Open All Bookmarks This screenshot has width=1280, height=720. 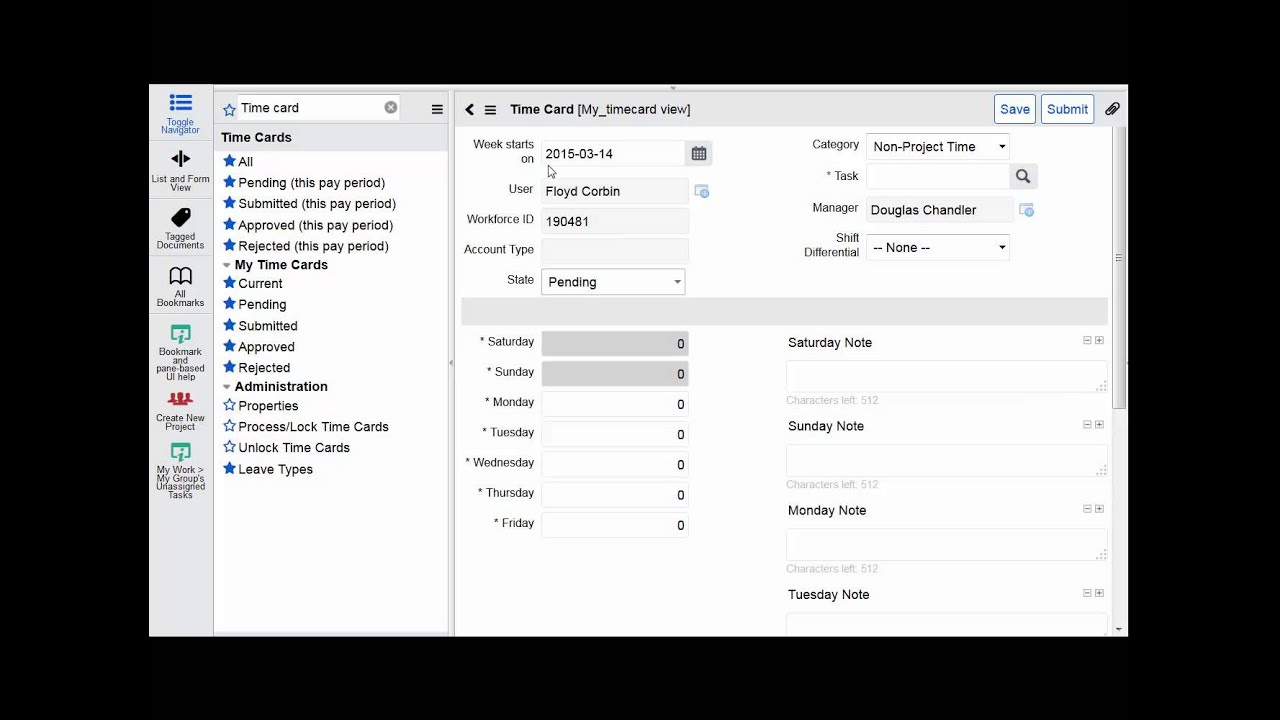[180, 286]
